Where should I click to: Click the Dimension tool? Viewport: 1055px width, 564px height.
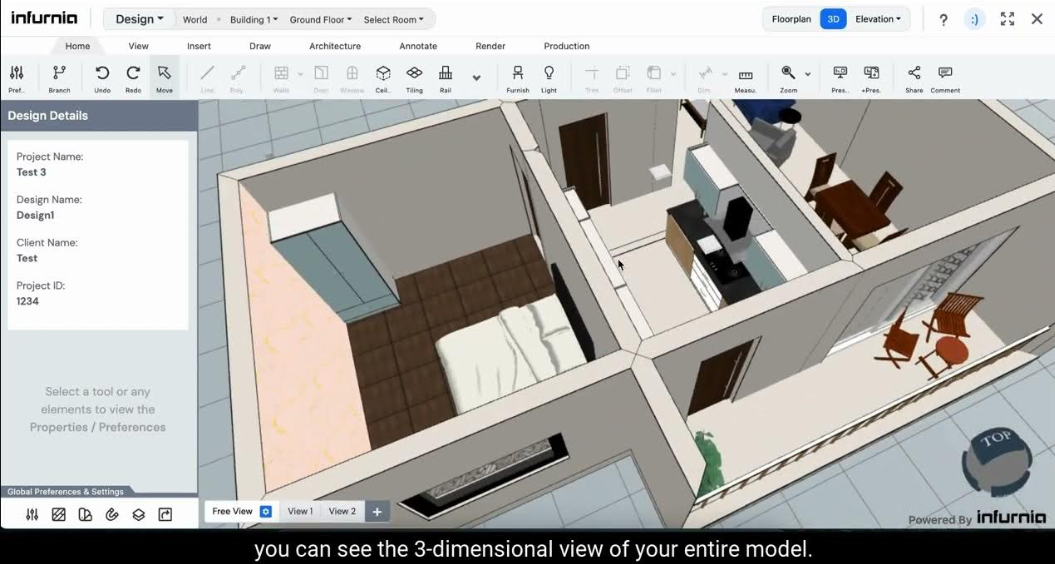[704, 78]
